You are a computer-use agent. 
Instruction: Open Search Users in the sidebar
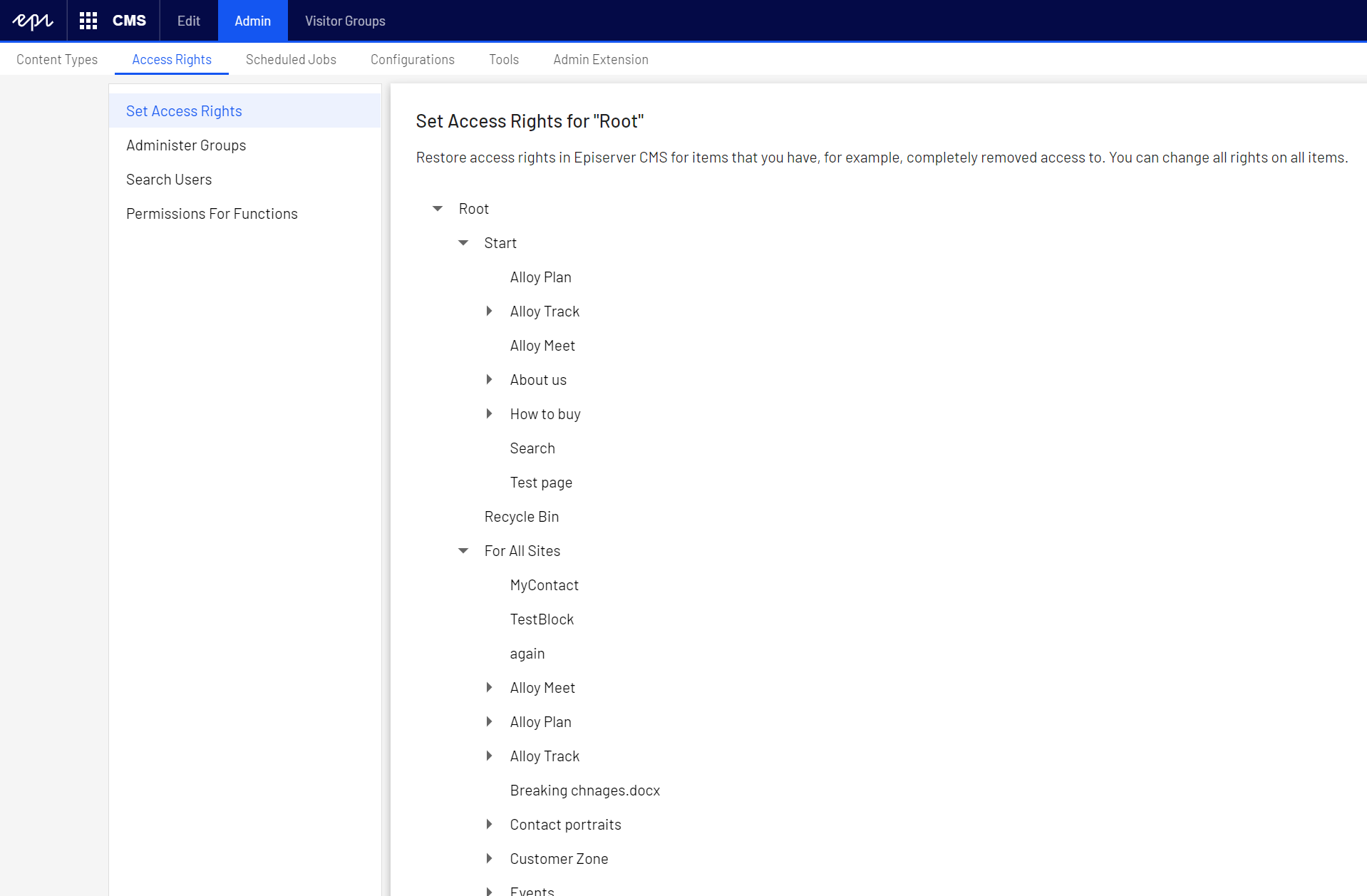click(x=169, y=180)
